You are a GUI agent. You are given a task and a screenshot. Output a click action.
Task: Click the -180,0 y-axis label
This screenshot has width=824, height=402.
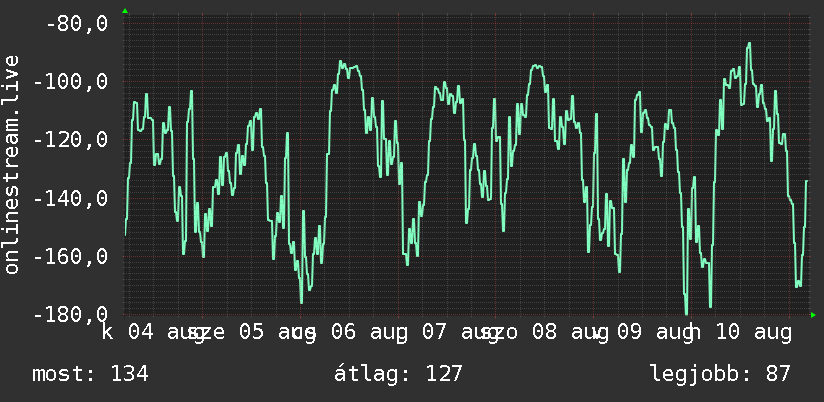tap(70, 315)
